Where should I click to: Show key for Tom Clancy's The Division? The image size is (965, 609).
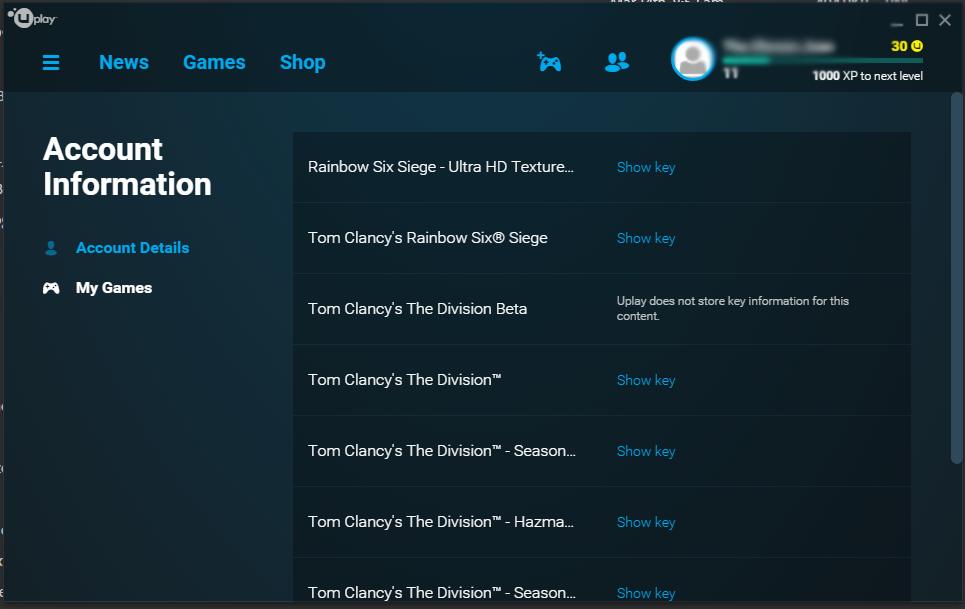[x=646, y=380]
